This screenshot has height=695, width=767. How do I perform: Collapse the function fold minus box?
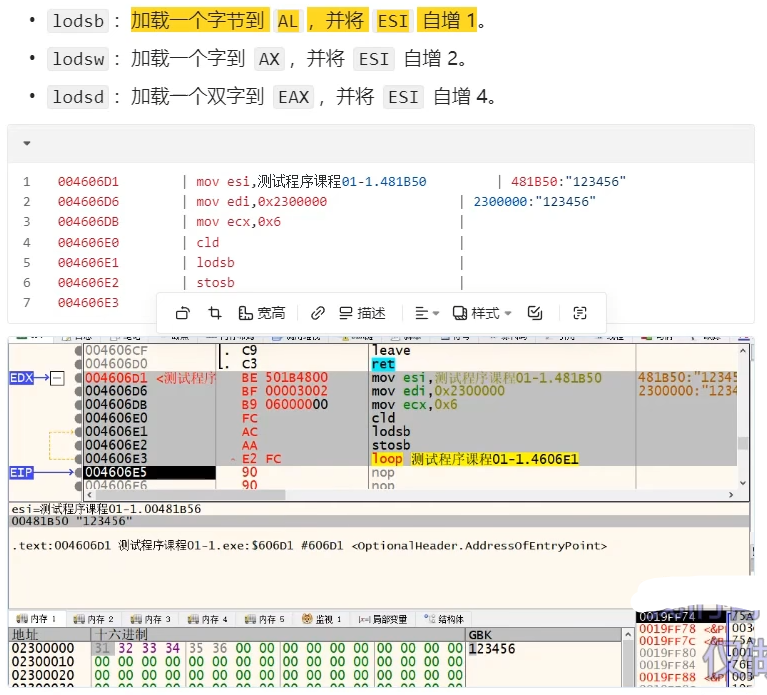click(x=56, y=378)
